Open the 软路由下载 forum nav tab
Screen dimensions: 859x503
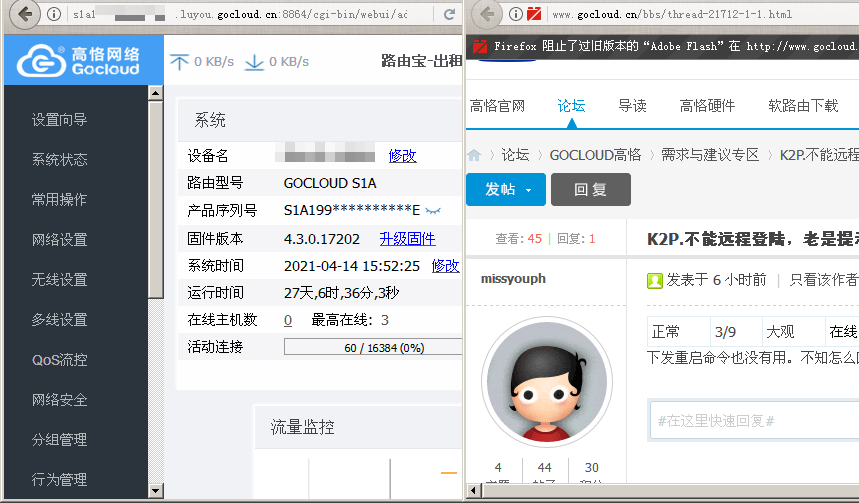coord(803,106)
